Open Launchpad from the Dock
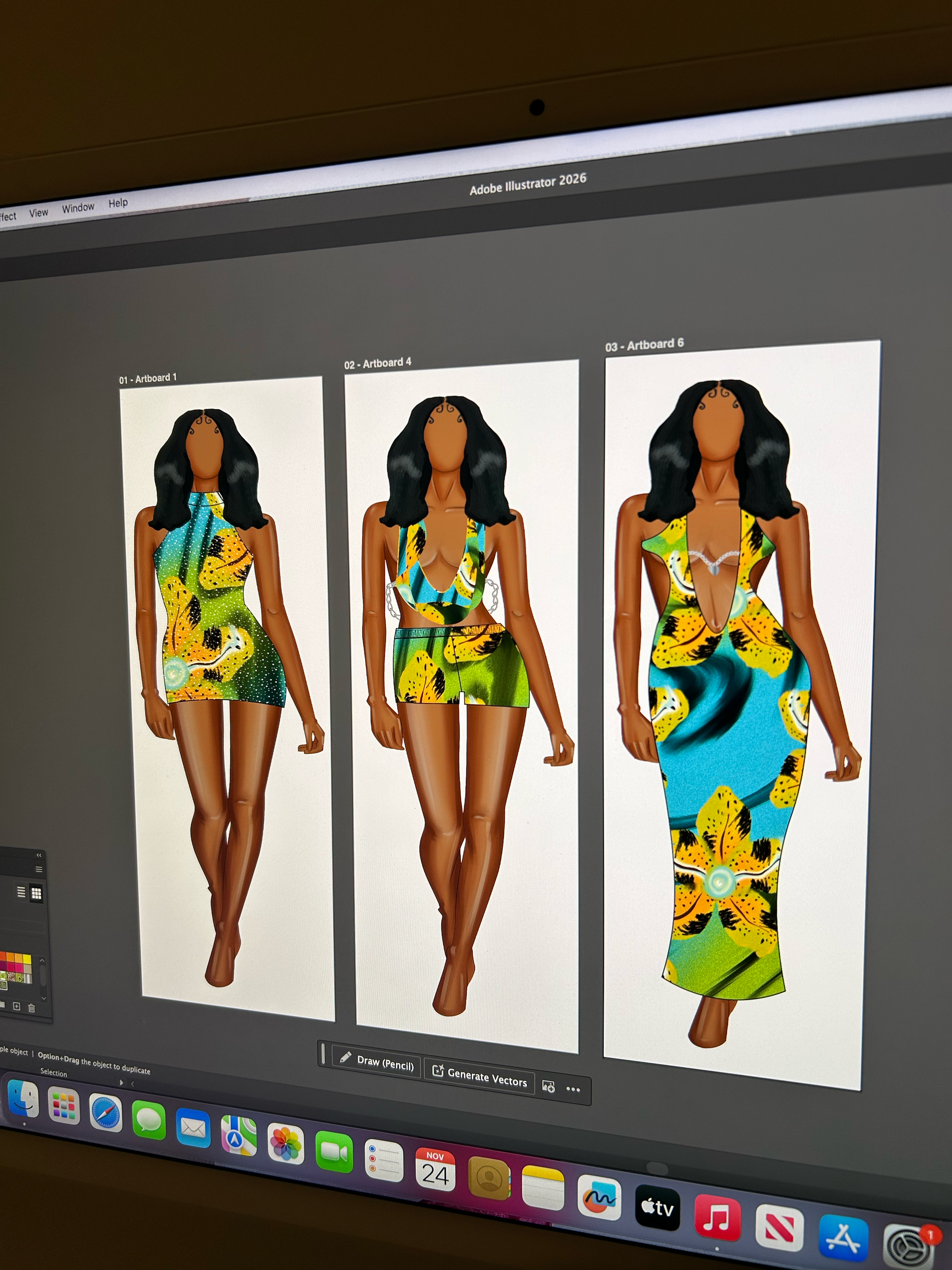Image resolution: width=952 pixels, height=1270 pixels. 63,1106
